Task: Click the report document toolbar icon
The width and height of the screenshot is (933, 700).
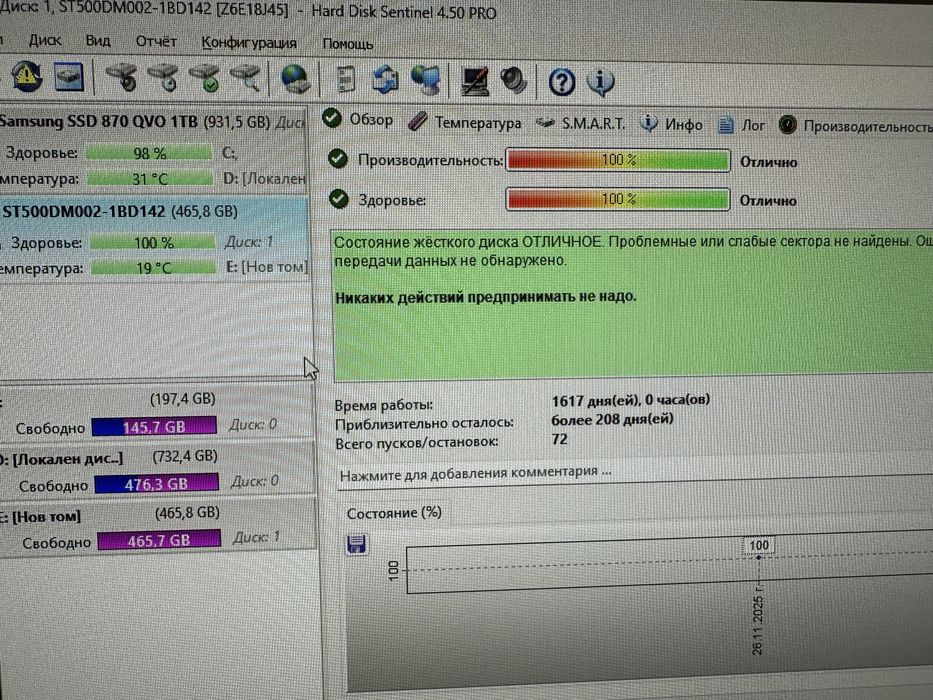Action: [345, 80]
